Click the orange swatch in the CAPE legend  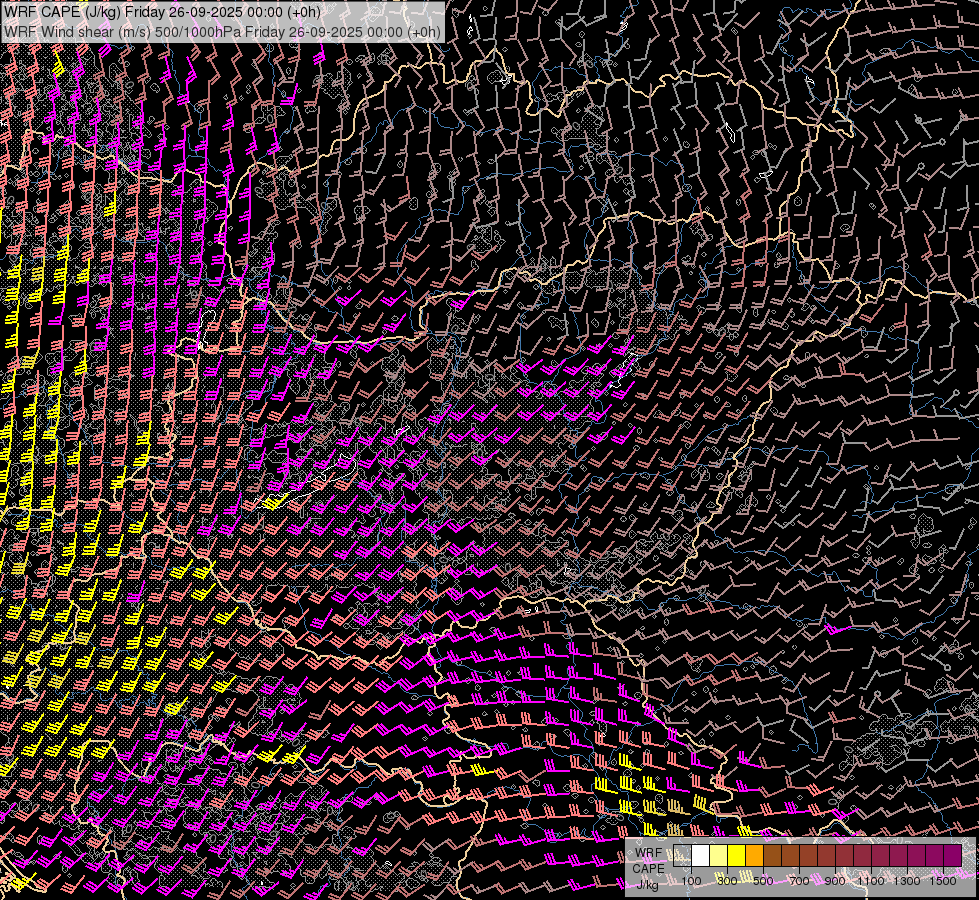tap(754, 855)
